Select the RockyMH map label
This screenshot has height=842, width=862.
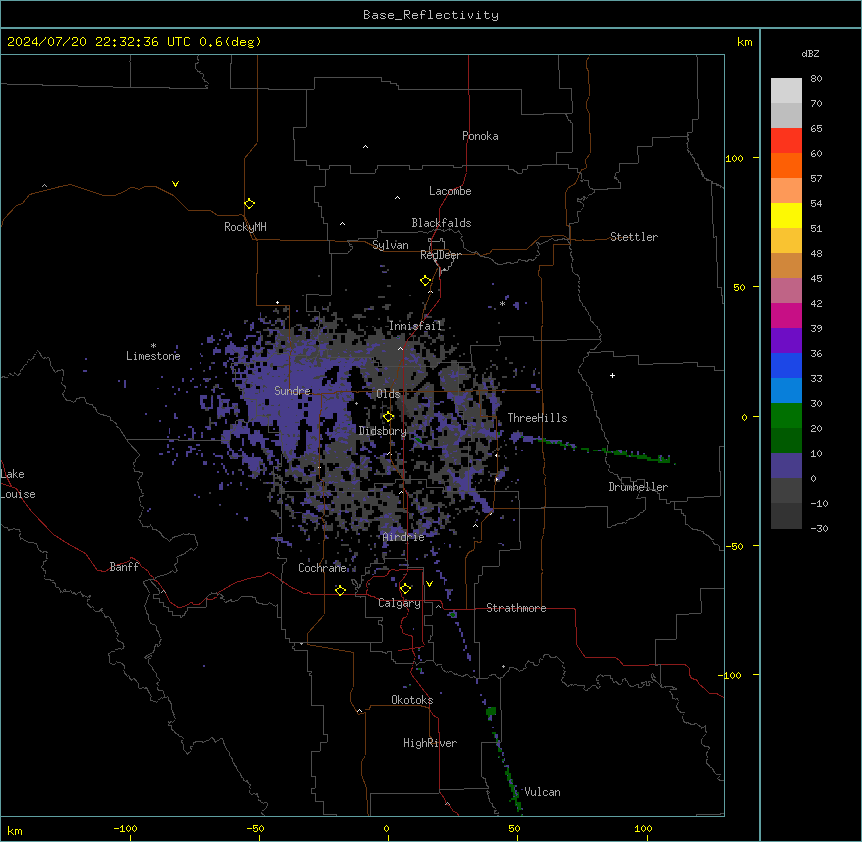click(245, 227)
